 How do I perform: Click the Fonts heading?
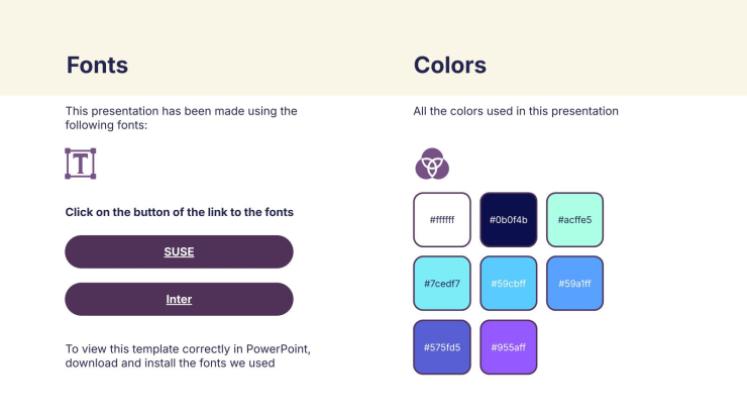coord(97,65)
